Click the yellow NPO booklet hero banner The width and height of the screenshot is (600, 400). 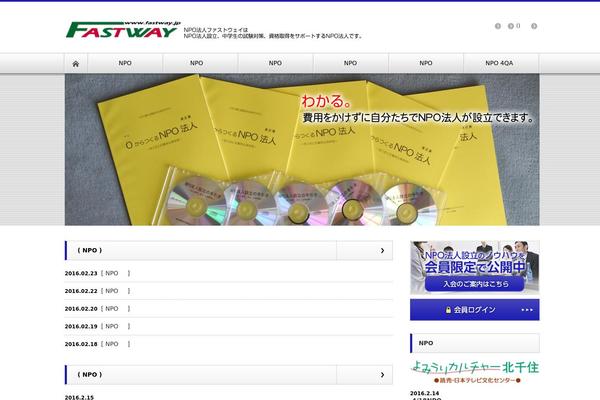(x=302, y=149)
